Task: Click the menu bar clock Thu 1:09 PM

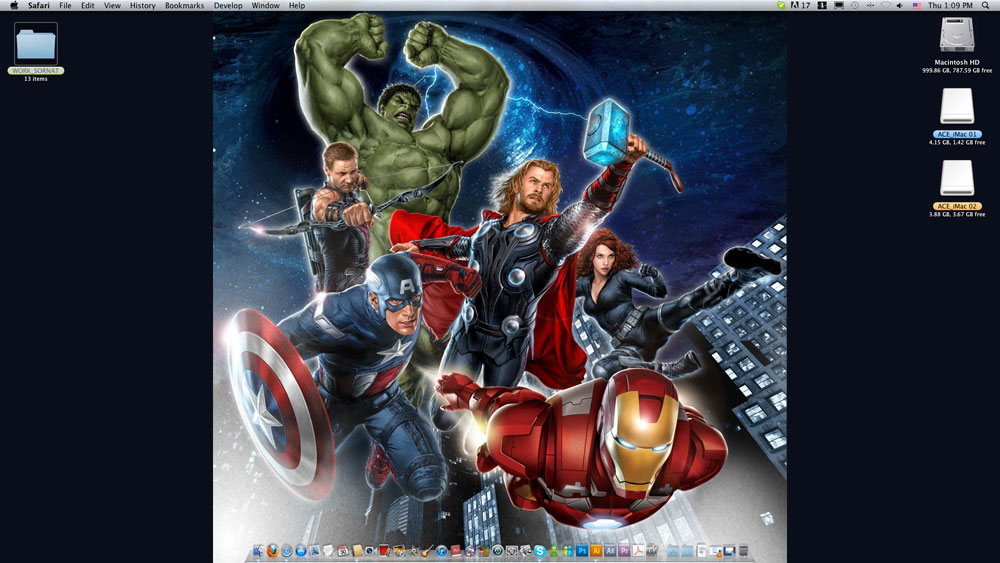Action: point(950,5)
